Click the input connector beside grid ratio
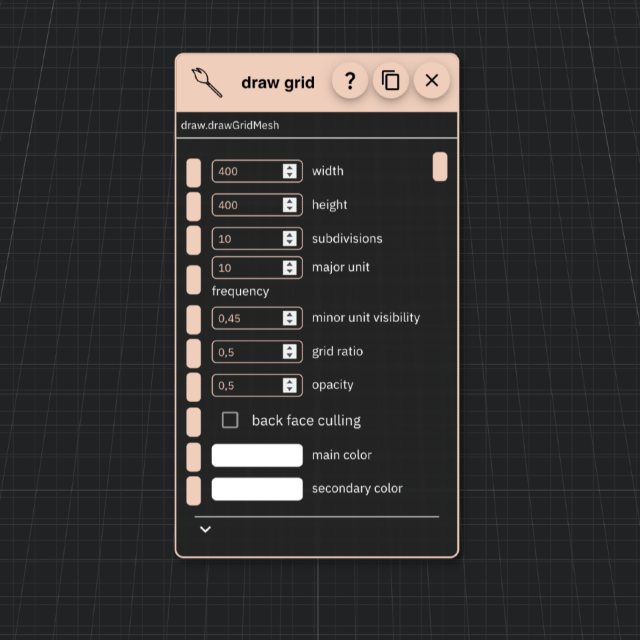The width and height of the screenshot is (640, 640). click(193, 353)
